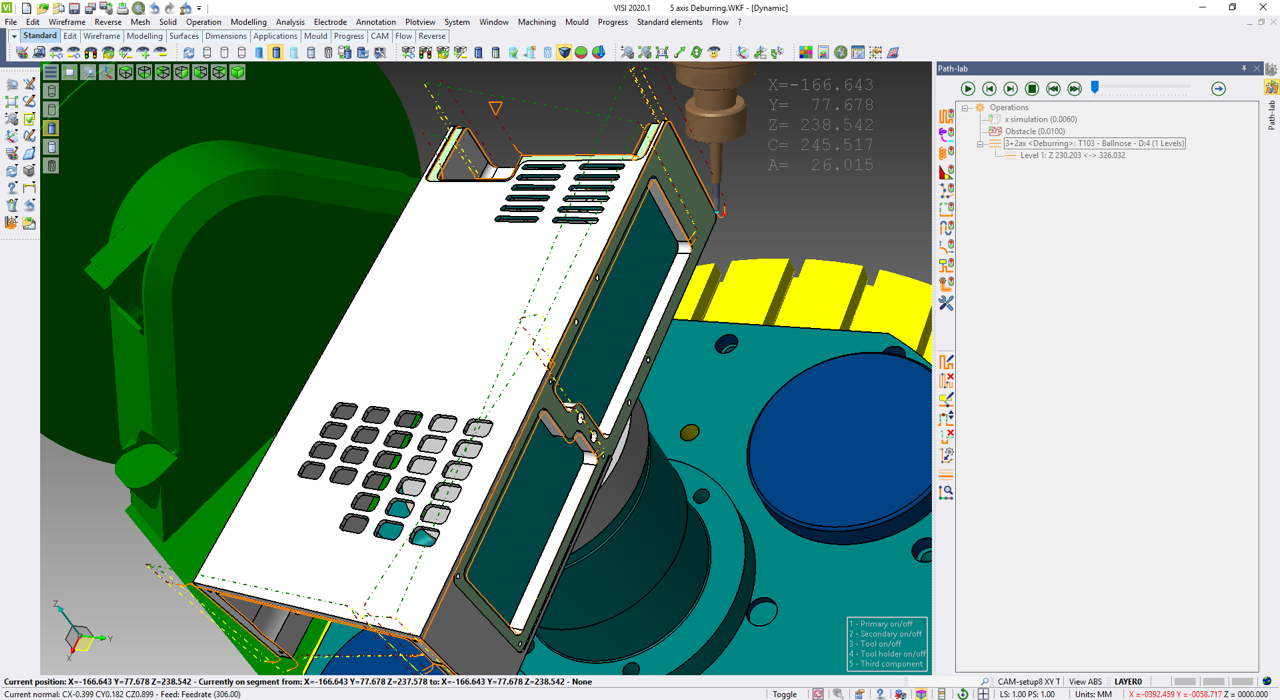
Task: Collapse the Operations tree node
Action: tap(966, 108)
